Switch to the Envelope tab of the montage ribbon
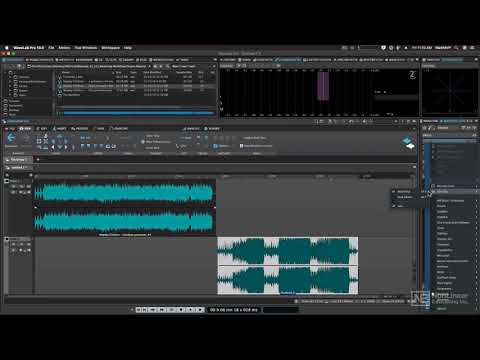The image size is (480, 360). click(x=119, y=128)
